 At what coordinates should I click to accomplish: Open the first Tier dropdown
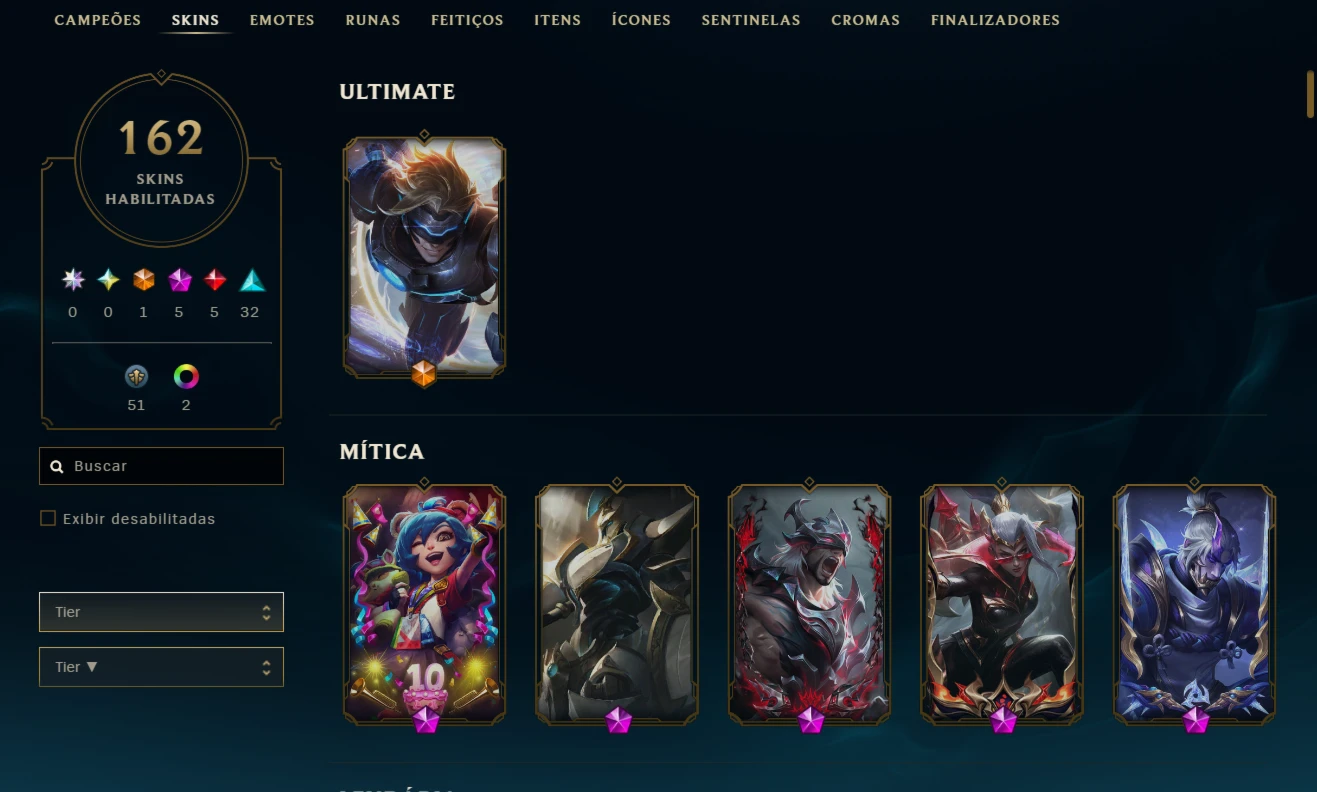pyautogui.click(x=161, y=612)
